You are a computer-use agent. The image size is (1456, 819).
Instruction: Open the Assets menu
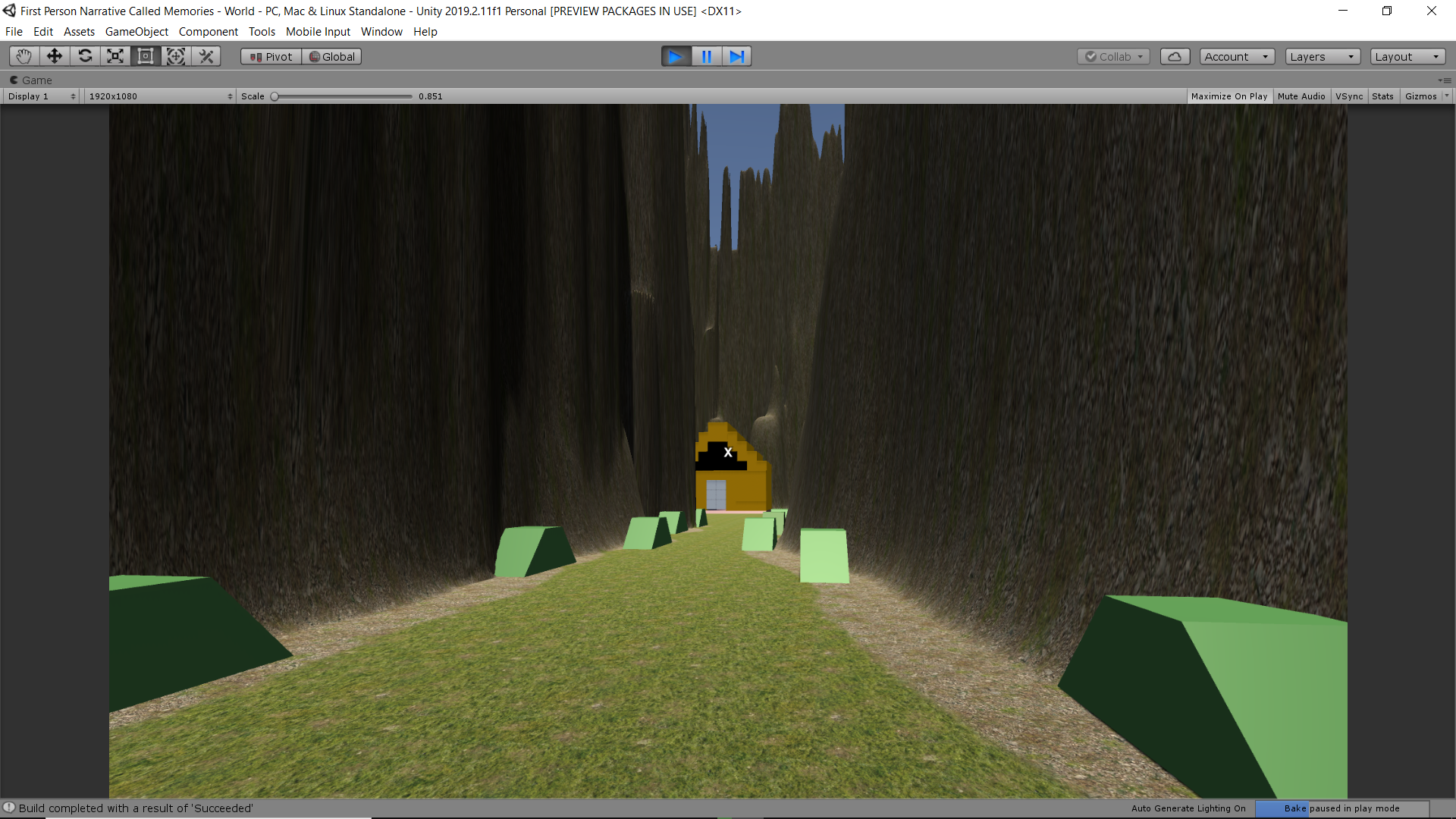point(79,32)
